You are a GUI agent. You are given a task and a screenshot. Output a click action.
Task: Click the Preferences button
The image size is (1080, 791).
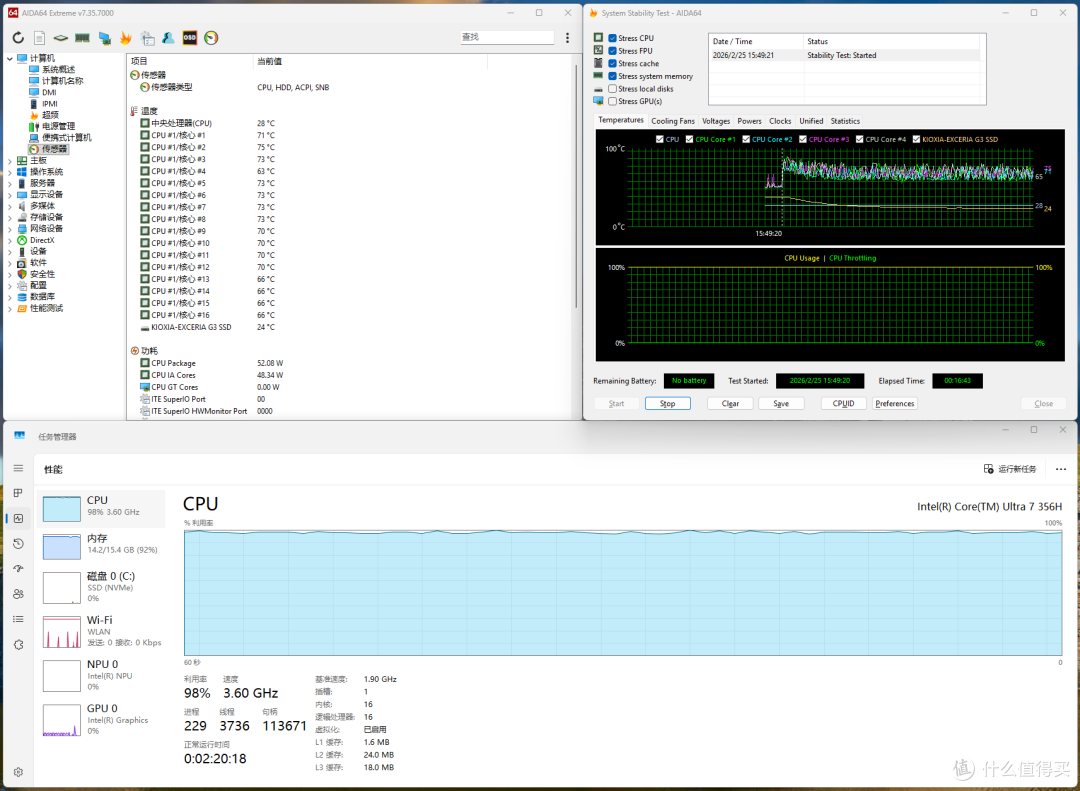tap(895, 404)
